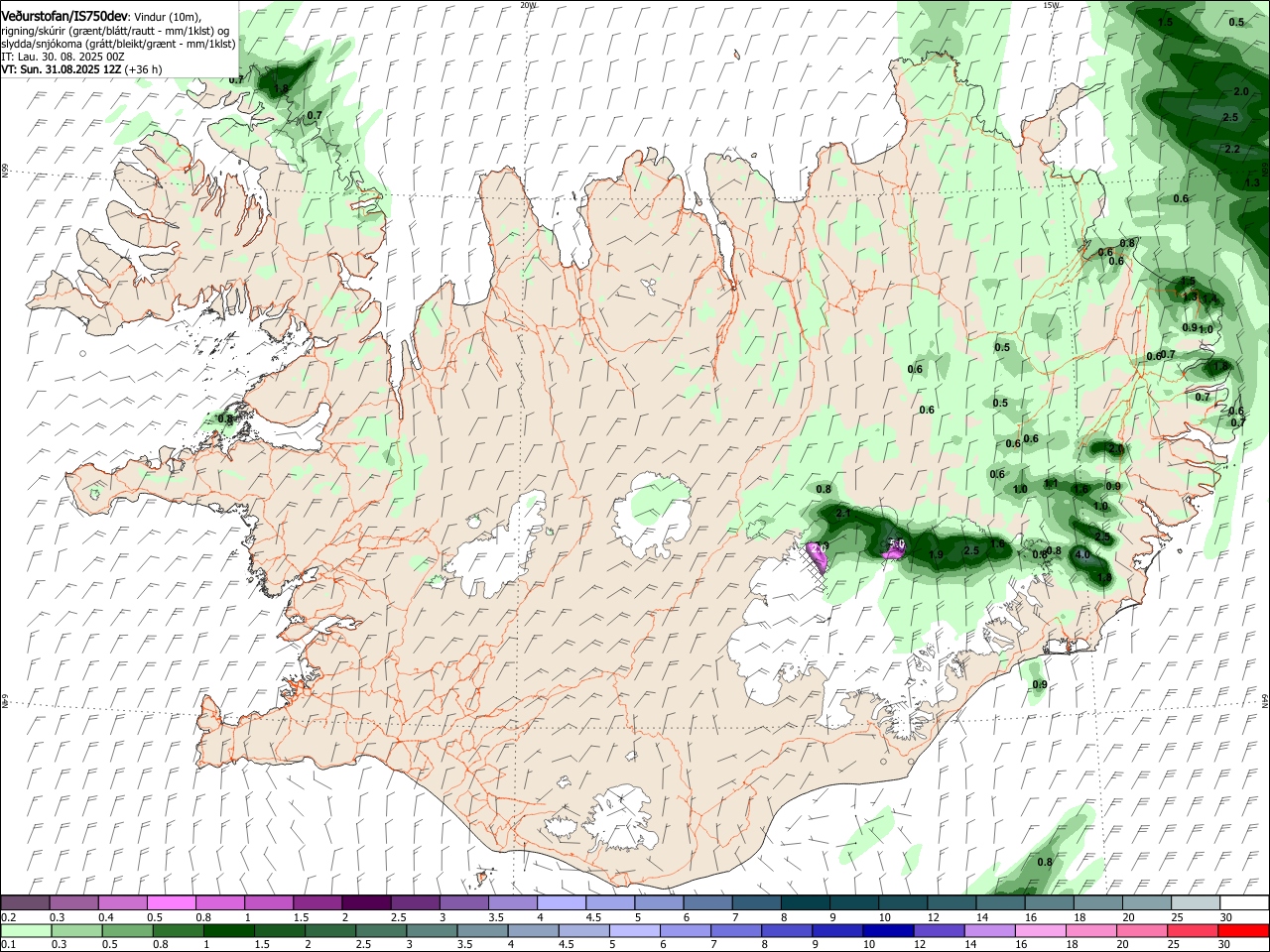The width and height of the screenshot is (1270, 952).
Task: Select the bright red 30 mm rain scale swatch
Action: tap(1243, 930)
